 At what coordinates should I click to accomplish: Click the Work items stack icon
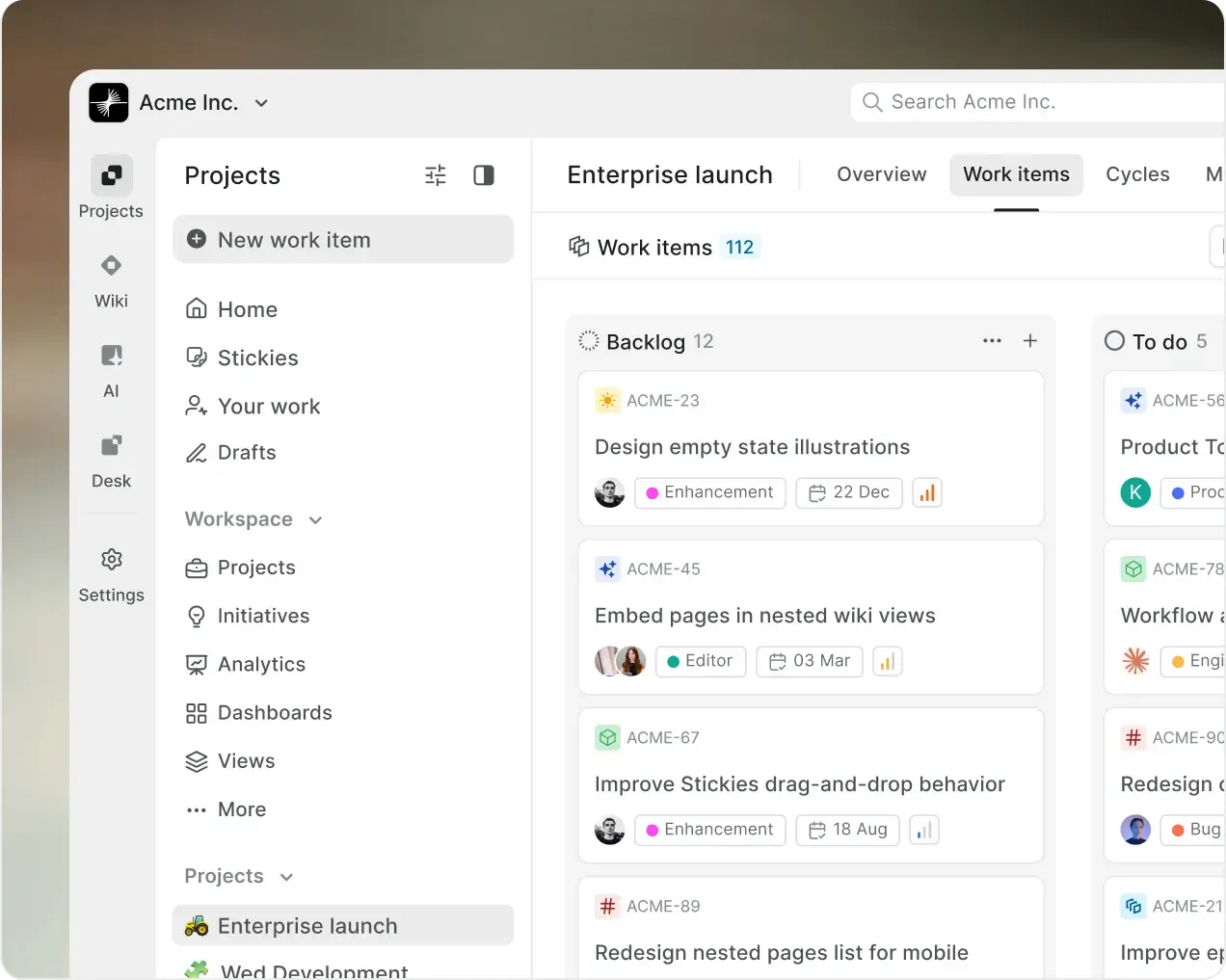[578, 247]
